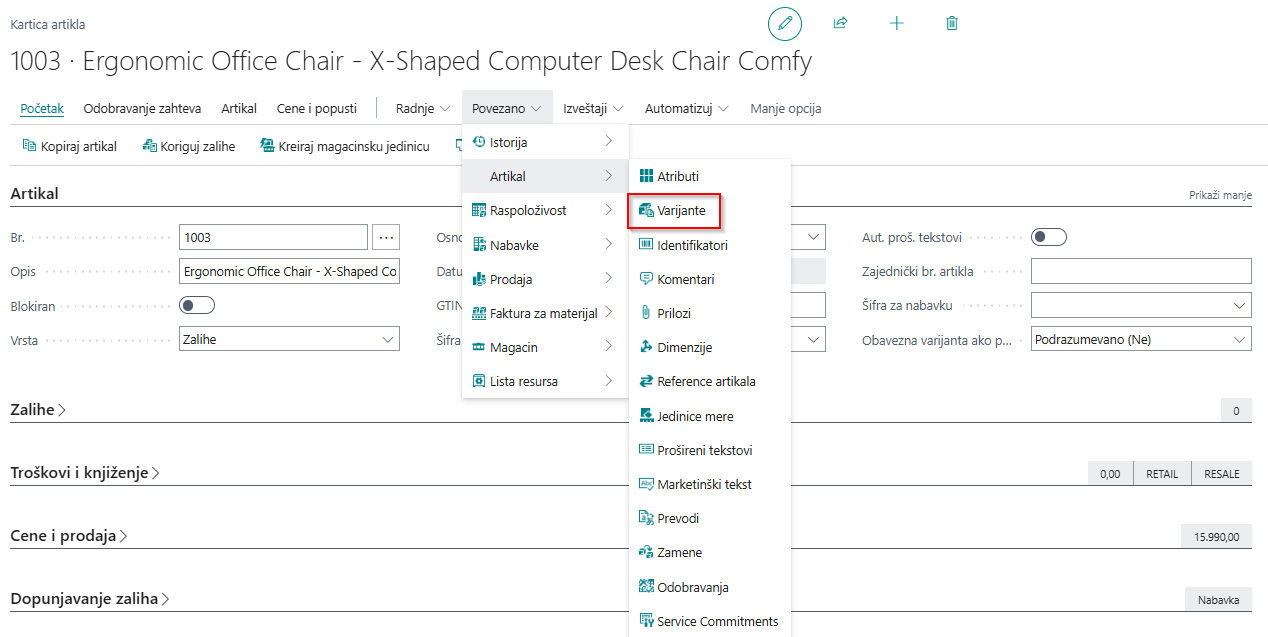Click the Manje opcija link

coord(785,108)
